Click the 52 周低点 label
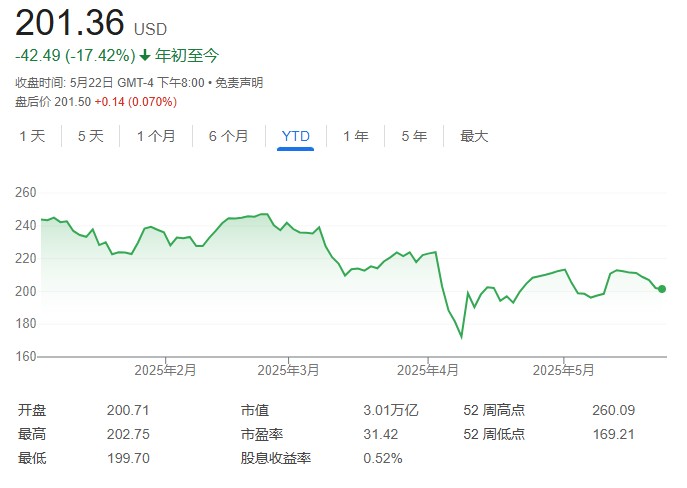Image resolution: width=687 pixels, height=488 pixels. coord(494,434)
